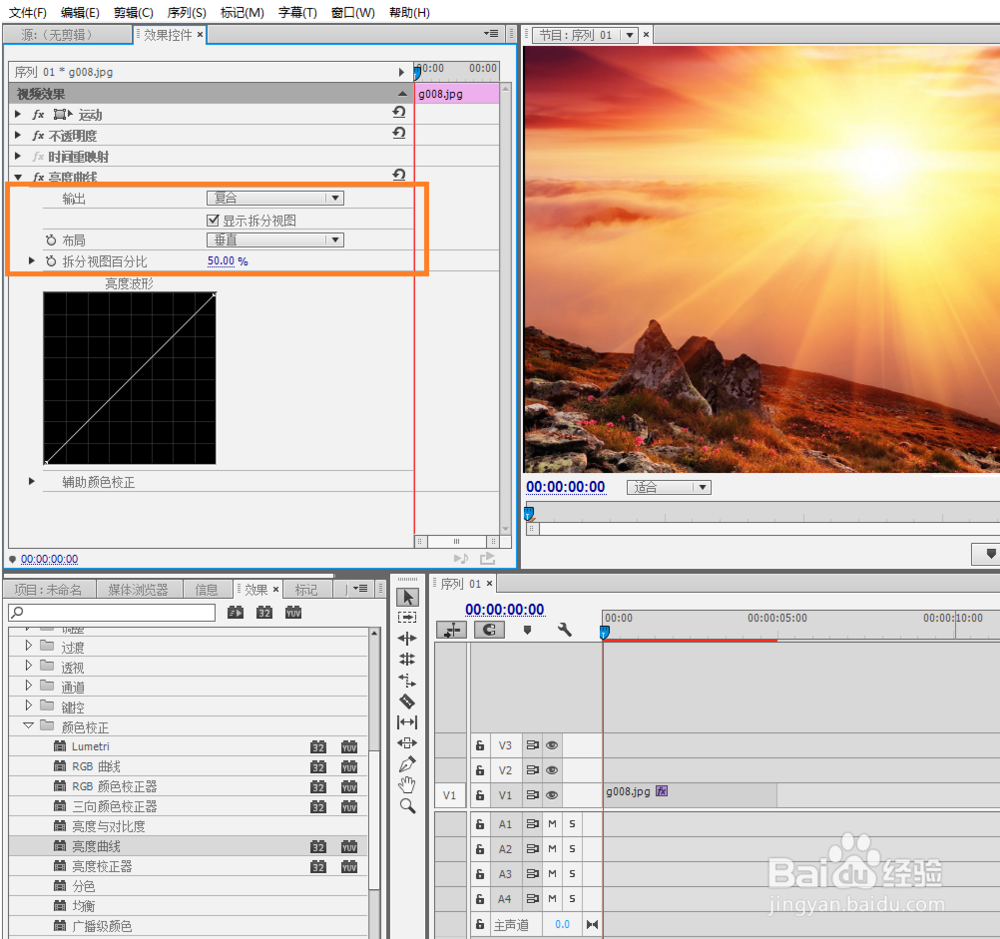This screenshot has height=939, width=1000.
Task: Select the Slip tool
Action: [x=407, y=722]
